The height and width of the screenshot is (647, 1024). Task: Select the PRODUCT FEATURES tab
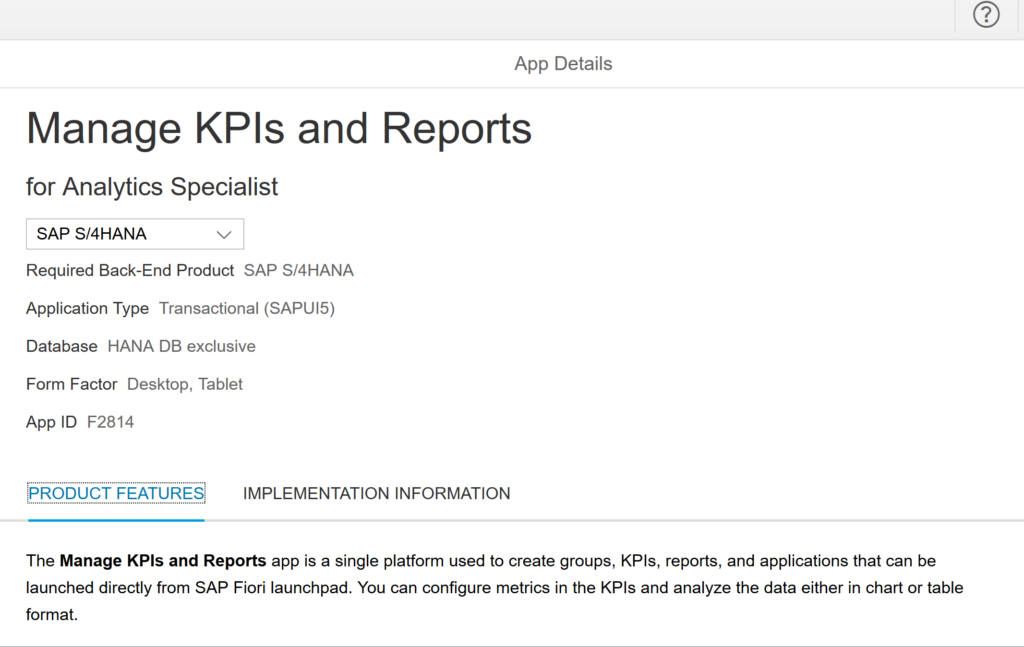click(116, 493)
